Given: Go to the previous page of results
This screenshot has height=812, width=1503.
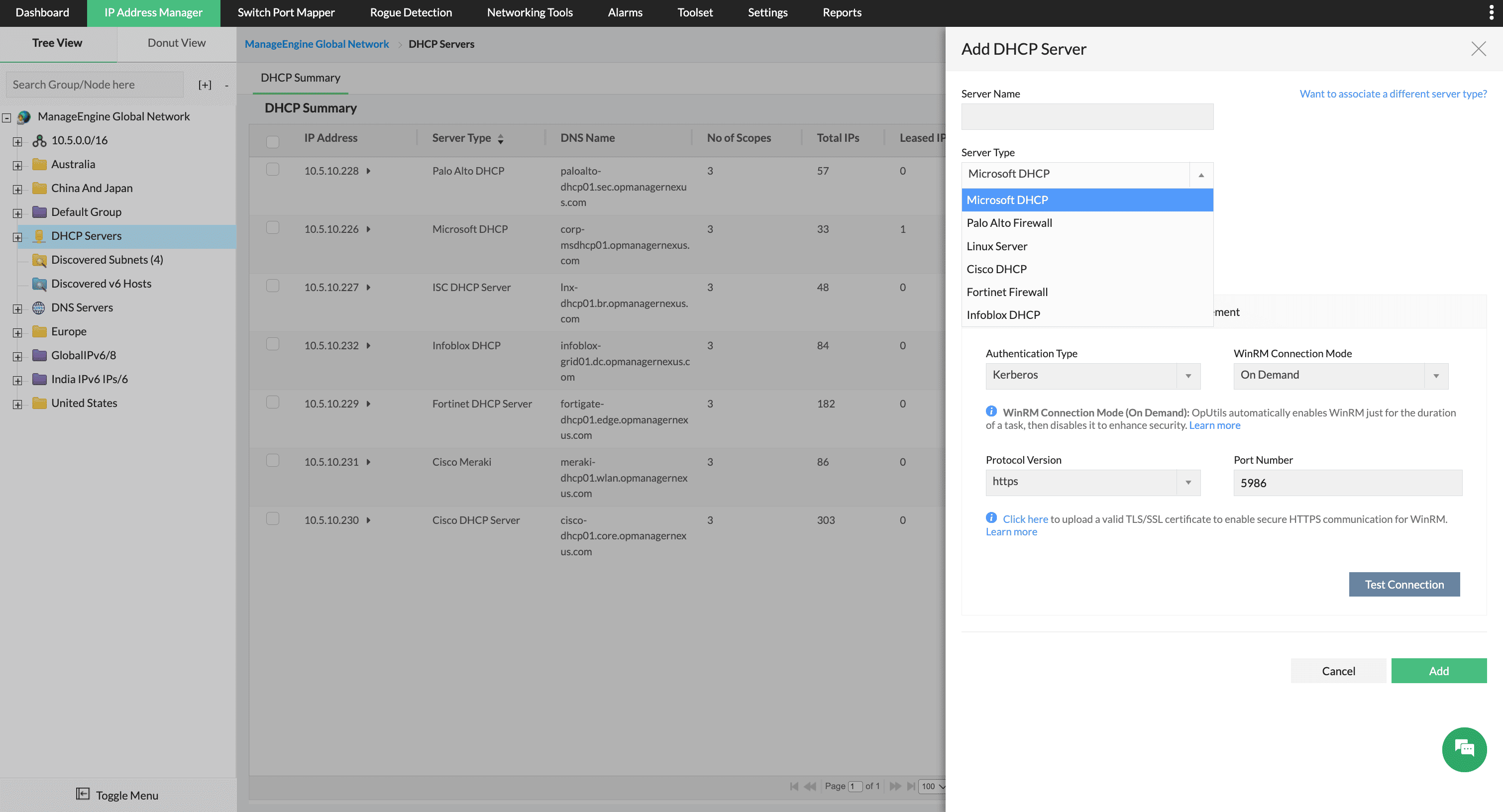Looking at the screenshot, I should pos(810,786).
